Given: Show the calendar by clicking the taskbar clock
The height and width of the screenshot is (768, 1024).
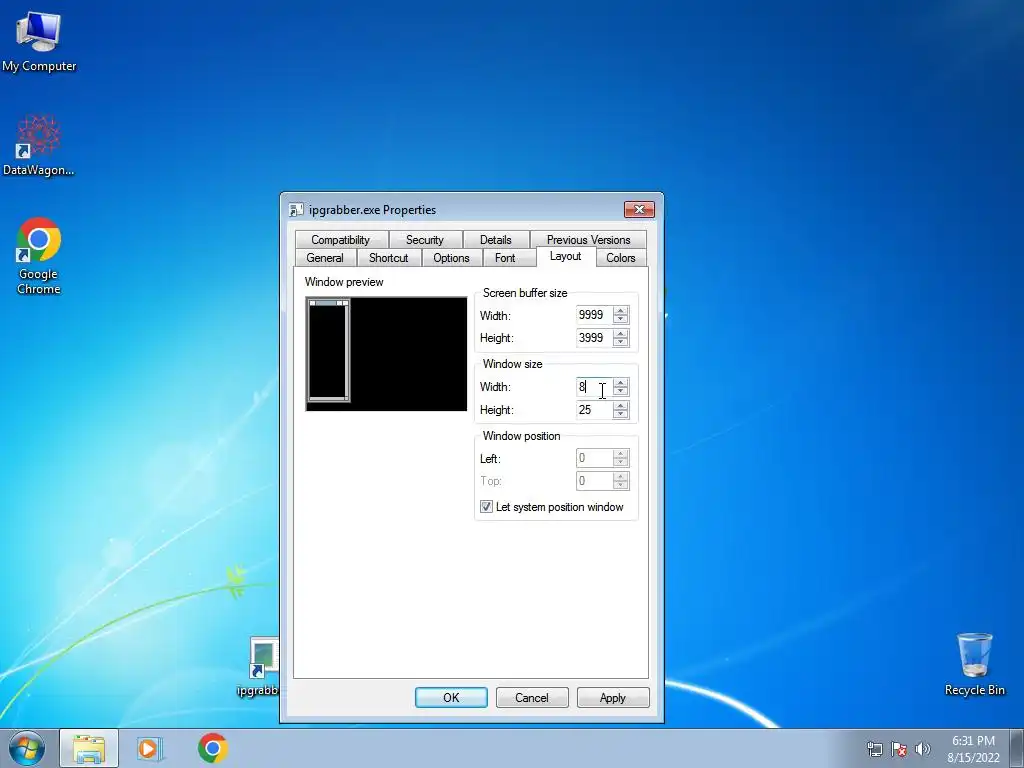Looking at the screenshot, I should (x=973, y=749).
